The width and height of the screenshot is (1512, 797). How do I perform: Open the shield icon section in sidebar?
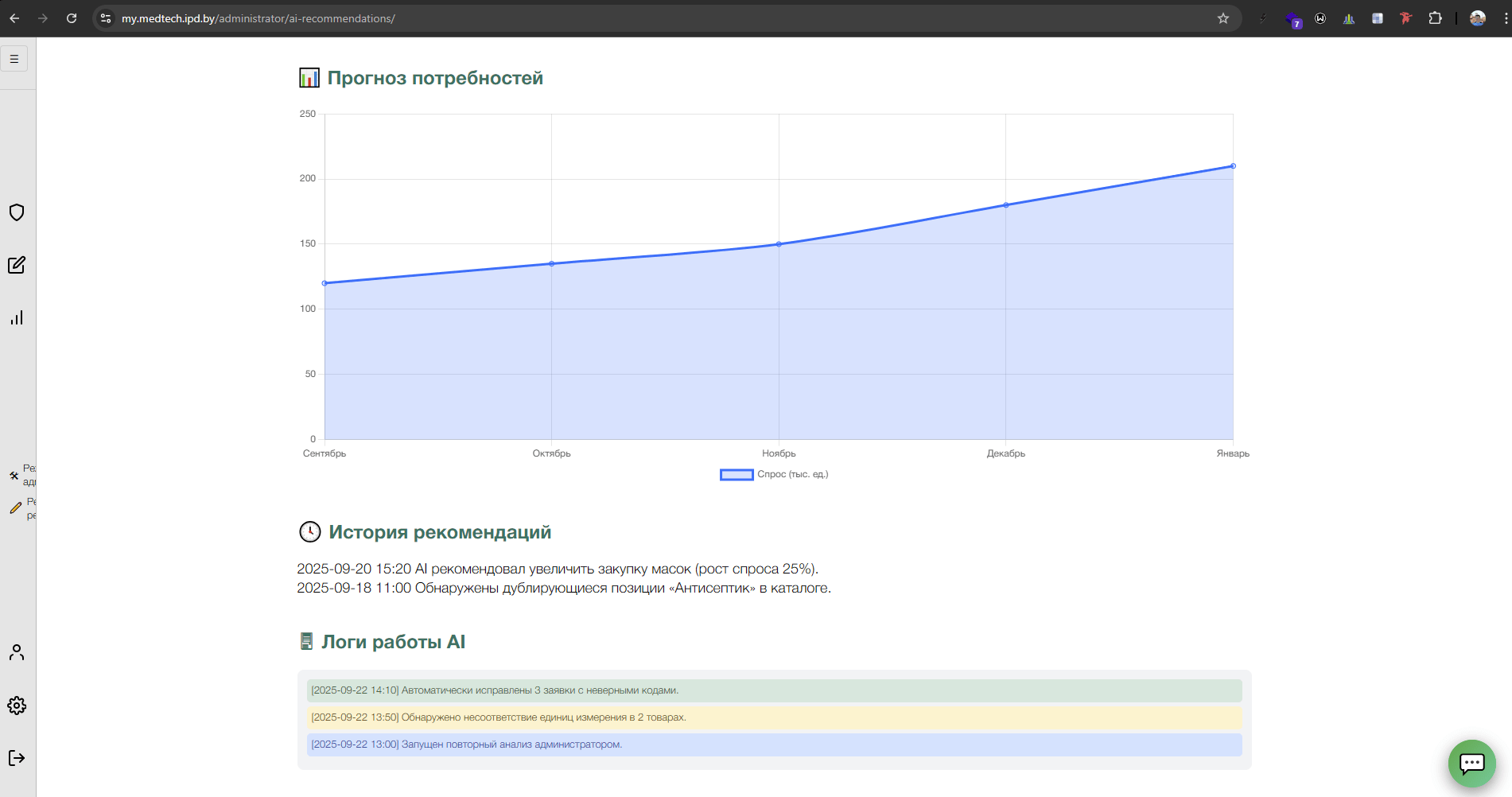coord(17,212)
